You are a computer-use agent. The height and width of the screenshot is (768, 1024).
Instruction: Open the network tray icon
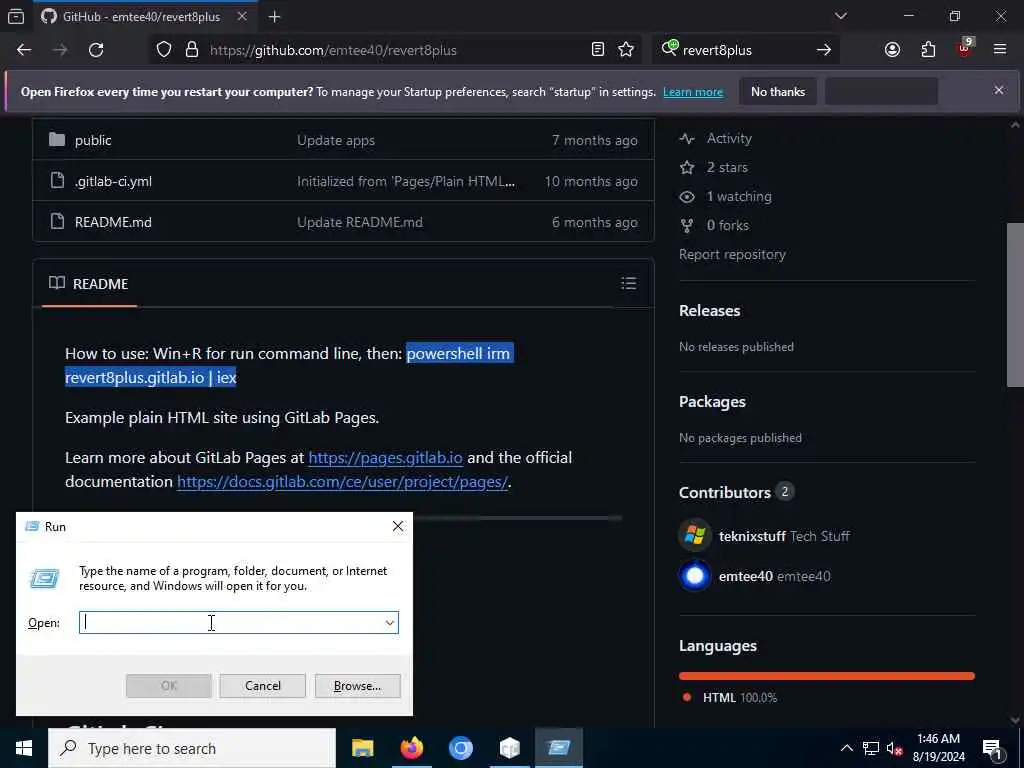[871, 748]
